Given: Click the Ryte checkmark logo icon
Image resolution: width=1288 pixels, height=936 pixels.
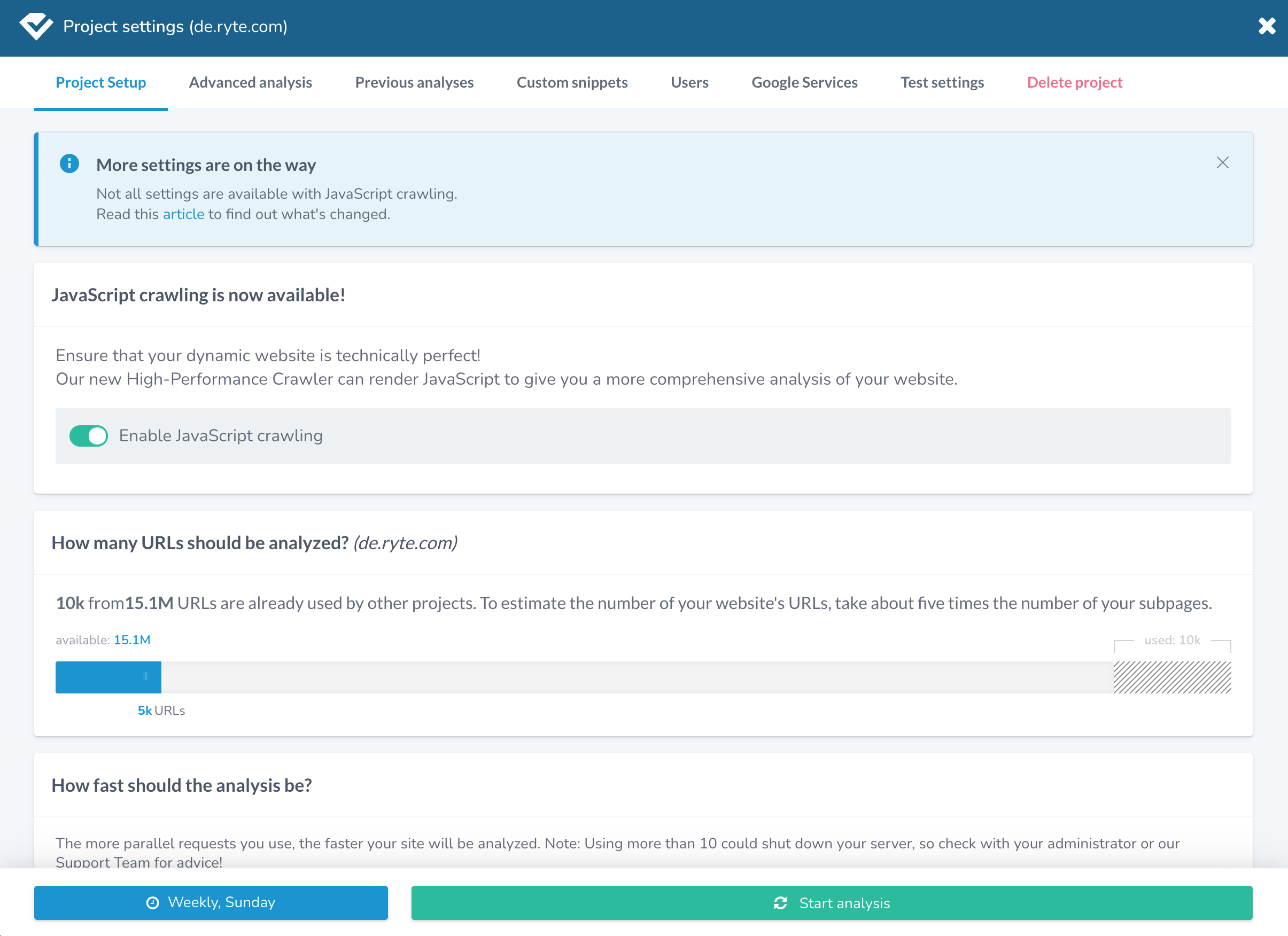Looking at the screenshot, I should click(36, 26).
